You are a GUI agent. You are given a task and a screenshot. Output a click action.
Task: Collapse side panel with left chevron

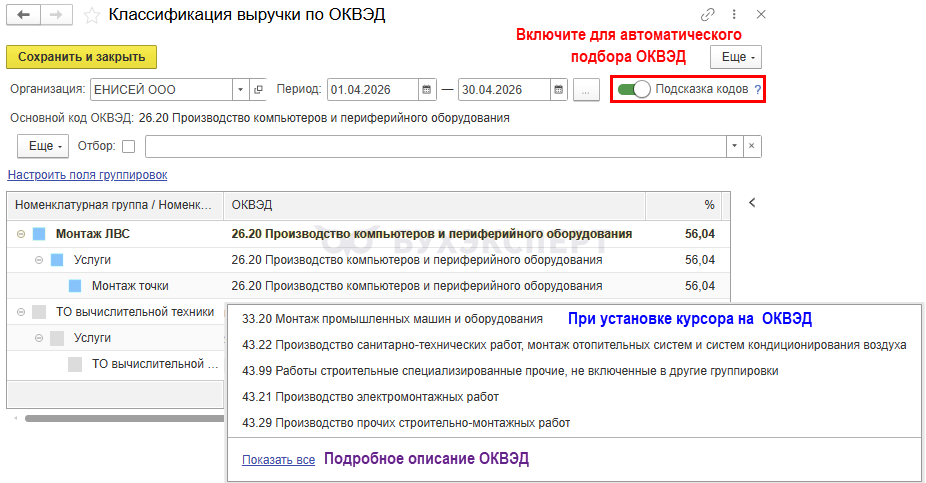pyautogui.click(x=752, y=203)
